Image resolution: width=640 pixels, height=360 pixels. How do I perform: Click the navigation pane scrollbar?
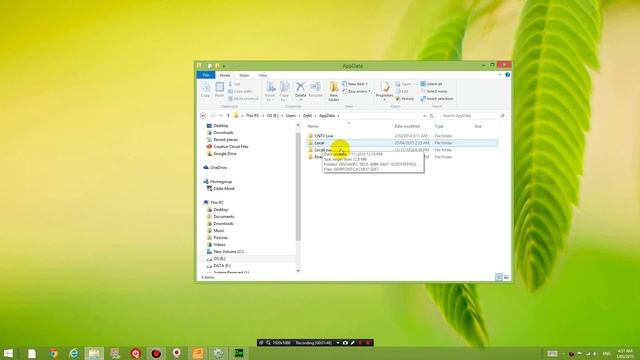pyautogui.click(x=298, y=186)
